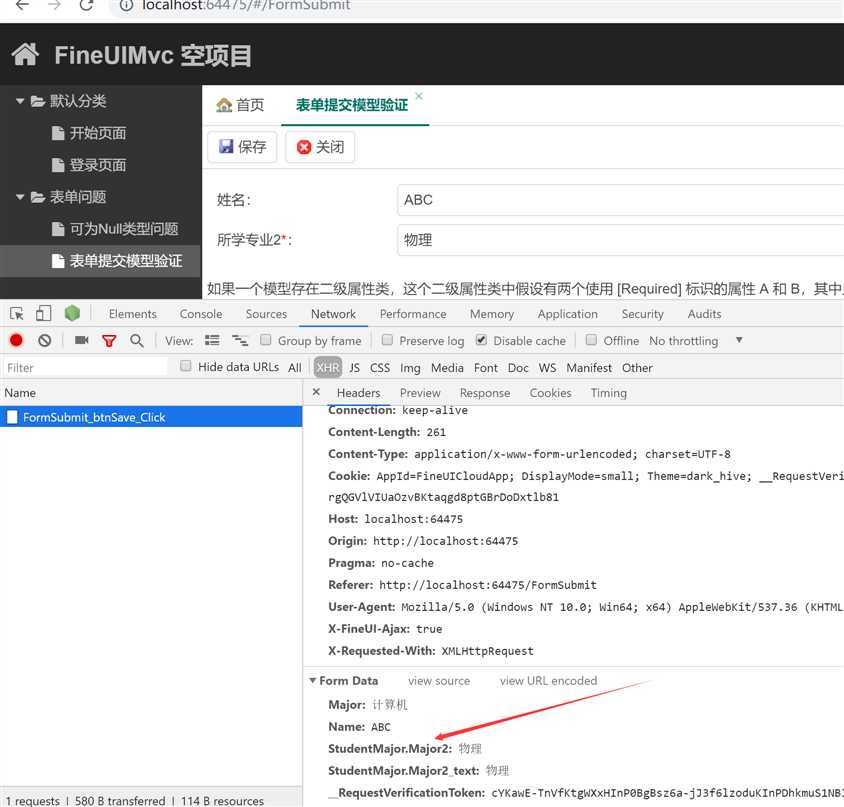Image resolution: width=844 pixels, height=807 pixels.
Task: Enable the Group by frame checkbox
Action: tap(265, 340)
